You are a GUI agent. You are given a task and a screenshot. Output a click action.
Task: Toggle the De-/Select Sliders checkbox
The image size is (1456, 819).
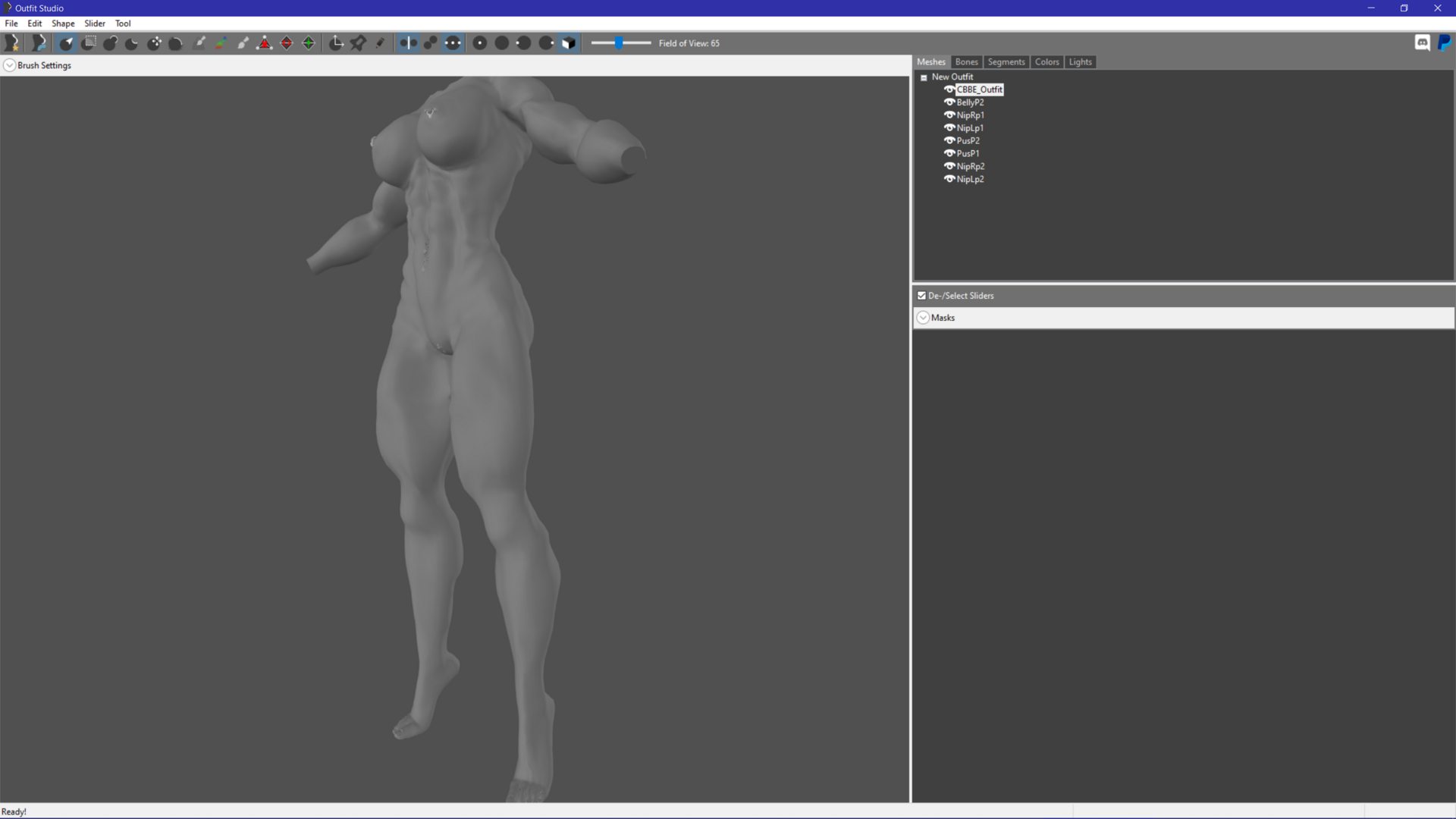click(921, 296)
